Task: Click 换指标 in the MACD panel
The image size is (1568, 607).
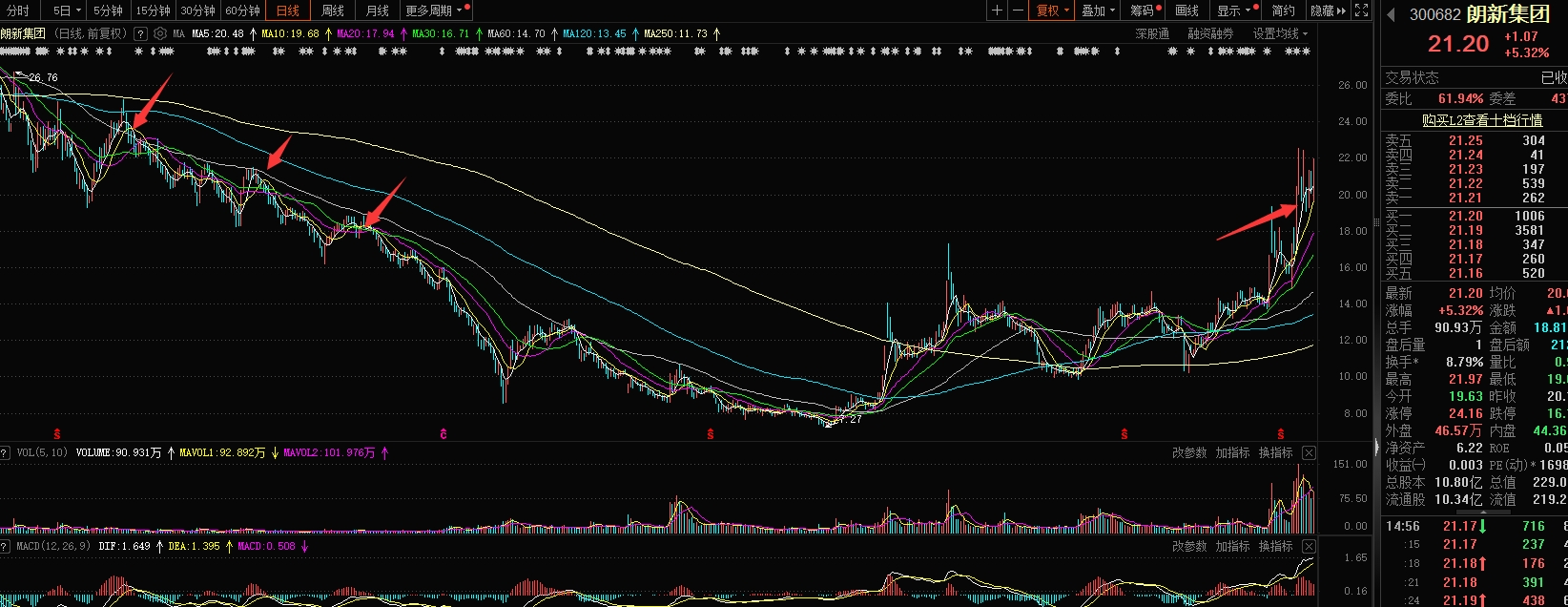Action: [x=1275, y=546]
